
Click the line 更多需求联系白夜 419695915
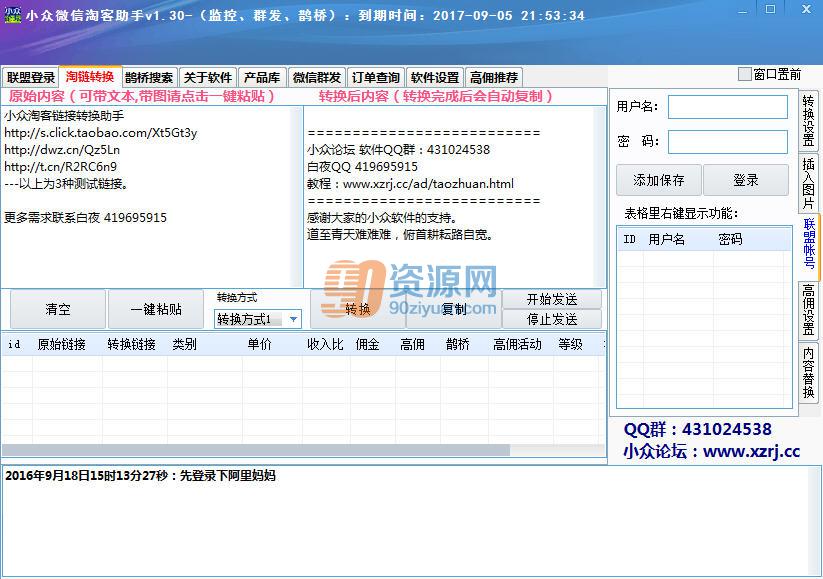click(x=86, y=217)
